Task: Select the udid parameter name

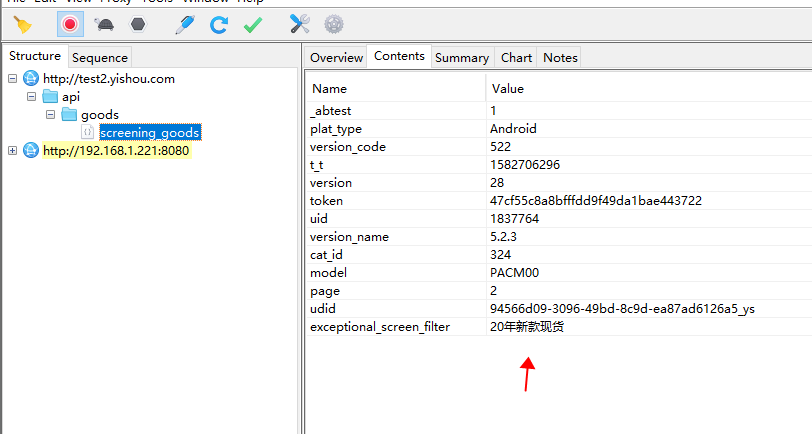Action: 323,309
